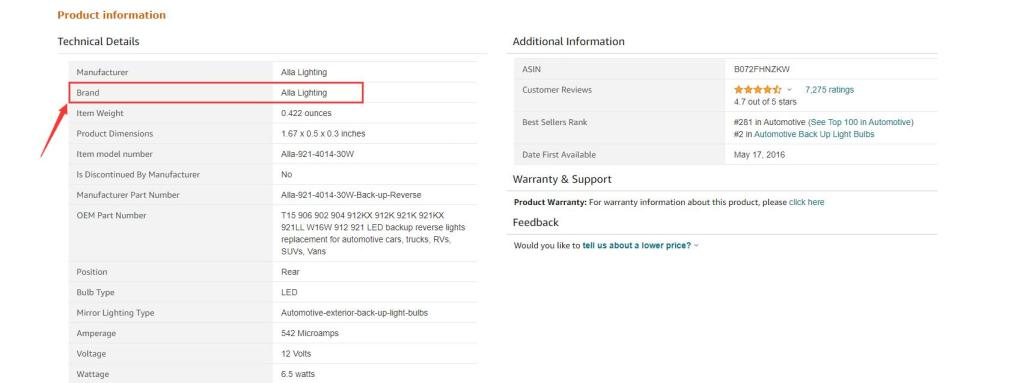Screen dimensions: 1023x383
Task: Click 'tell us about a lower price?' link
Action: click(636, 245)
